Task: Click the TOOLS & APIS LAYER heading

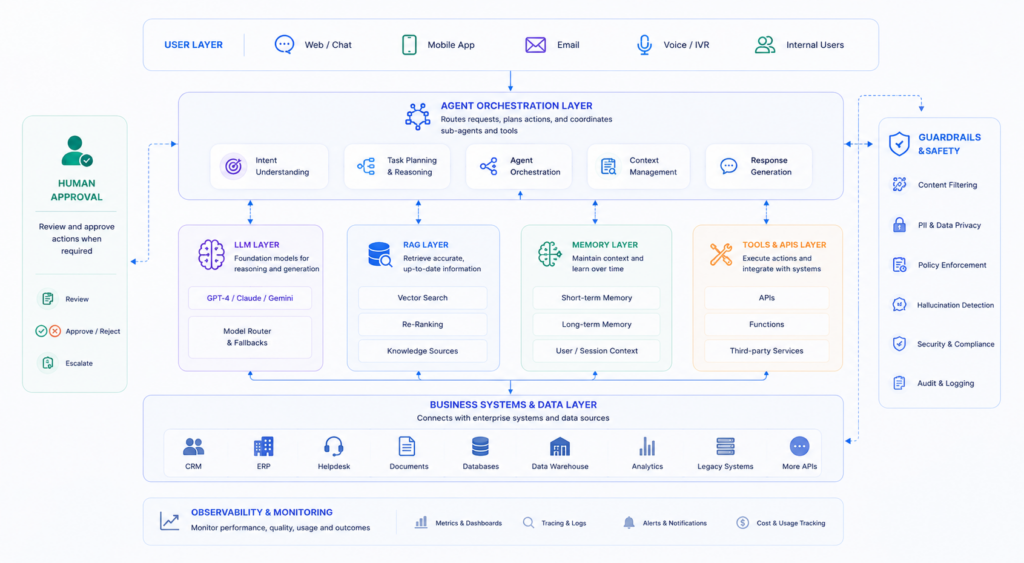Action: [784, 245]
